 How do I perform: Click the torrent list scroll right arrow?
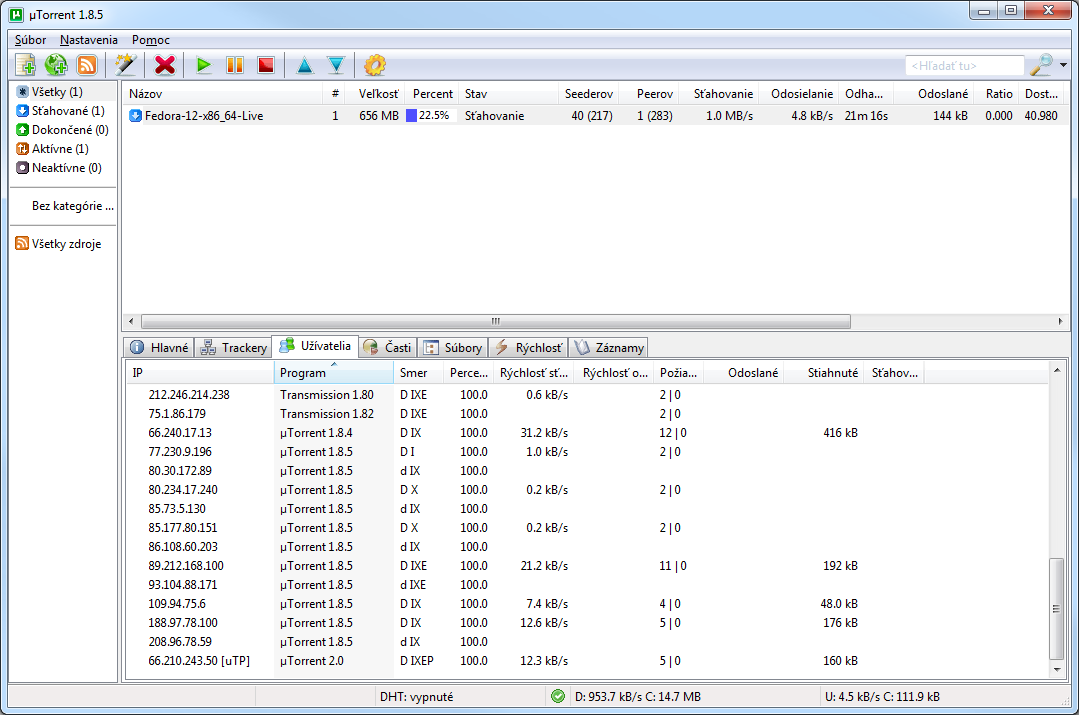tap(1060, 321)
